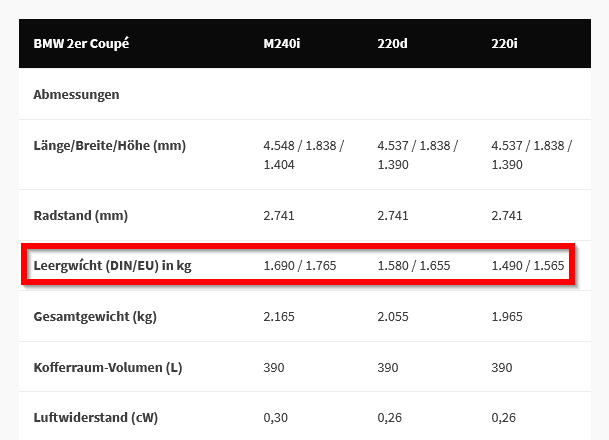Click the 220d column header
The width and height of the screenshot is (609, 440).
point(392,44)
